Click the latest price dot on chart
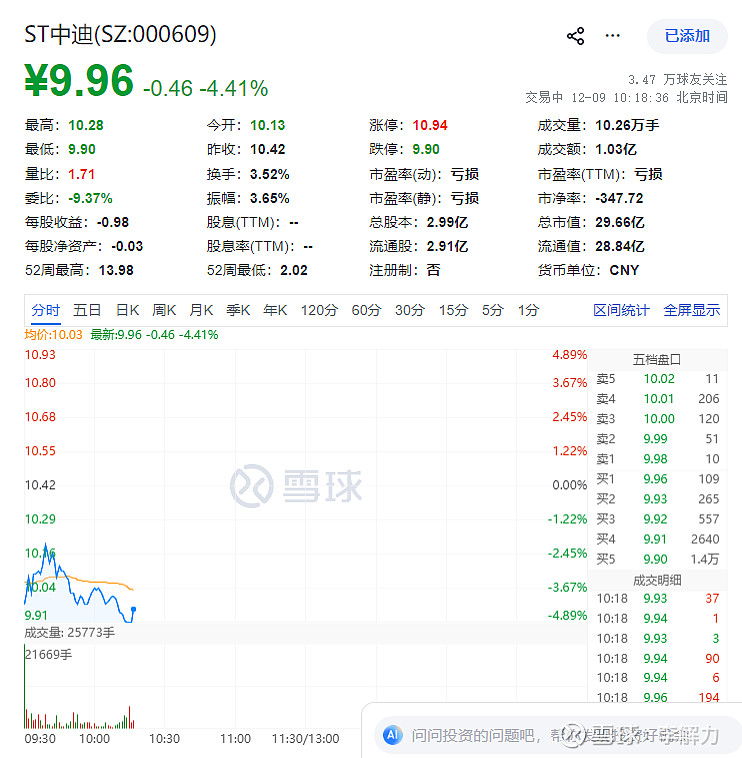The width and height of the screenshot is (742, 758). (x=133, y=609)
